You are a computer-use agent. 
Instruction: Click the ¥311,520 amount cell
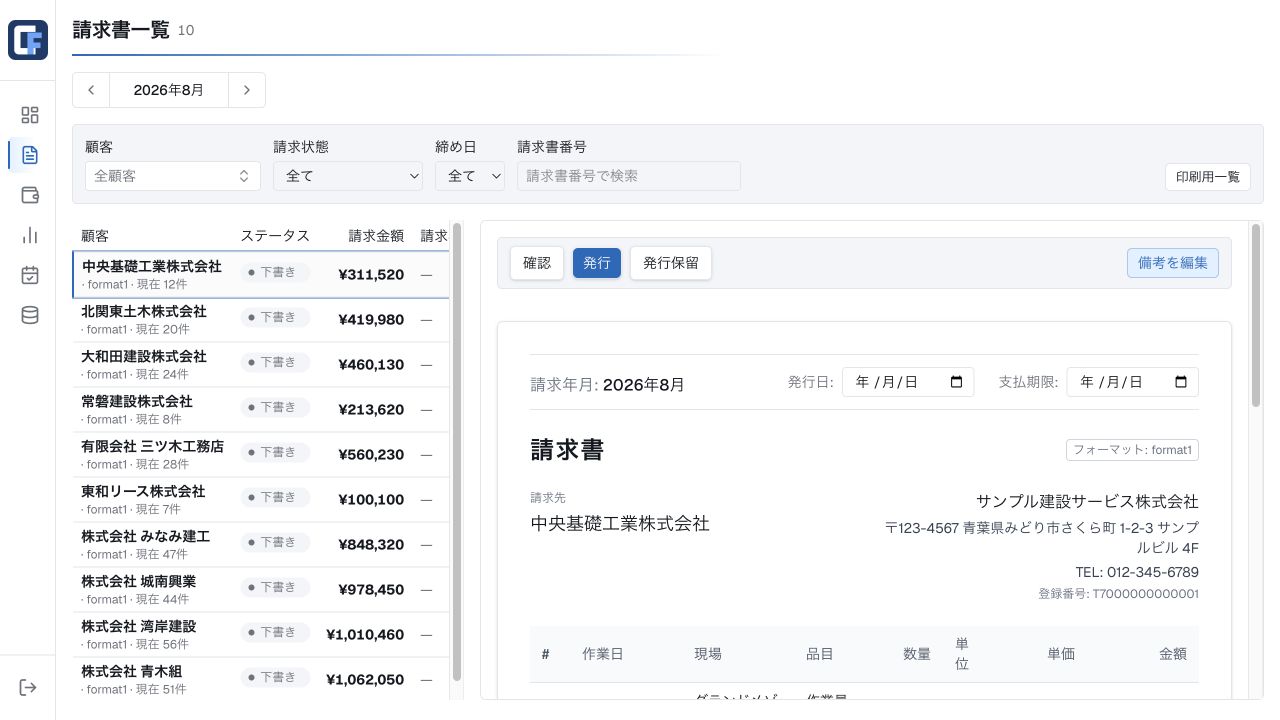(x=371, y=274)
